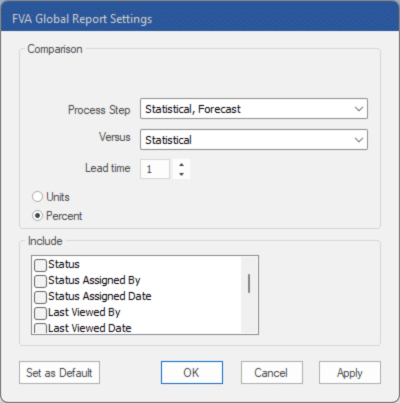
Task: Click the Set as Default button
Action: pyautogui.click(x=59, y=373)
